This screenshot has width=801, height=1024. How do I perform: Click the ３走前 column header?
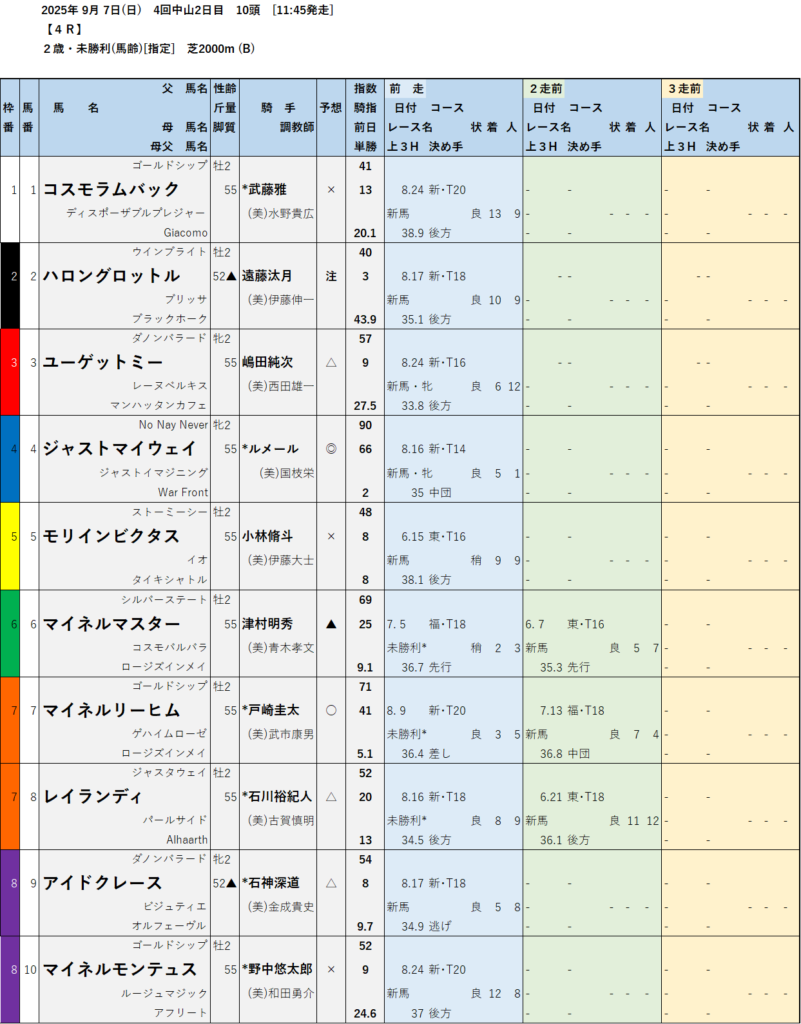click(684, 89)
